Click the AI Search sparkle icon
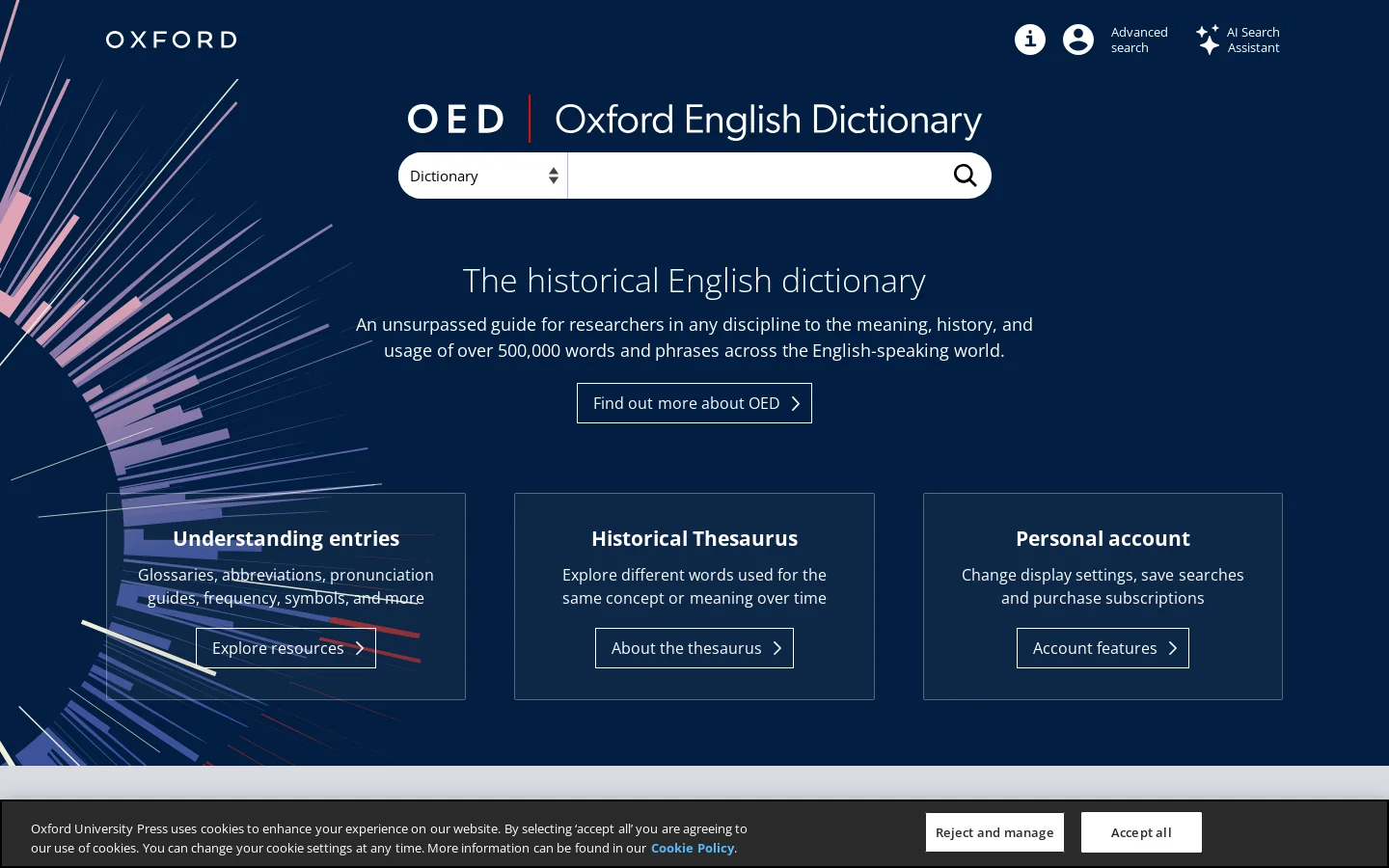The image size is (1389, 868). point(1209,40)
